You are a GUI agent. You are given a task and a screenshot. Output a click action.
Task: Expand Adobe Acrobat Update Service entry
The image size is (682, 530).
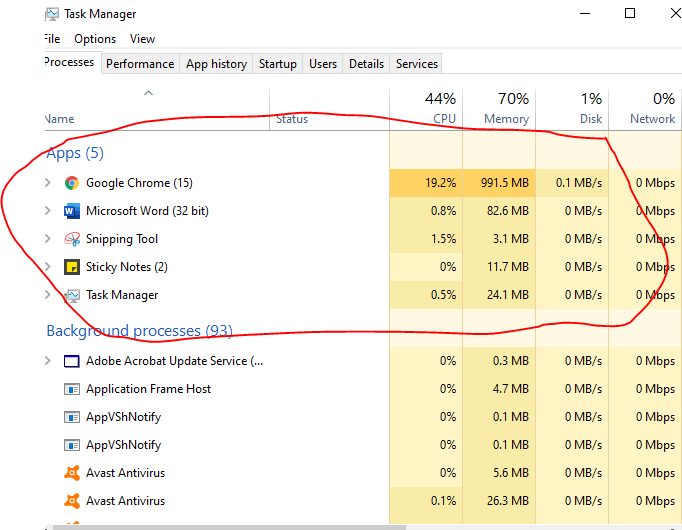pyautogui.click(x=47, y=360)
